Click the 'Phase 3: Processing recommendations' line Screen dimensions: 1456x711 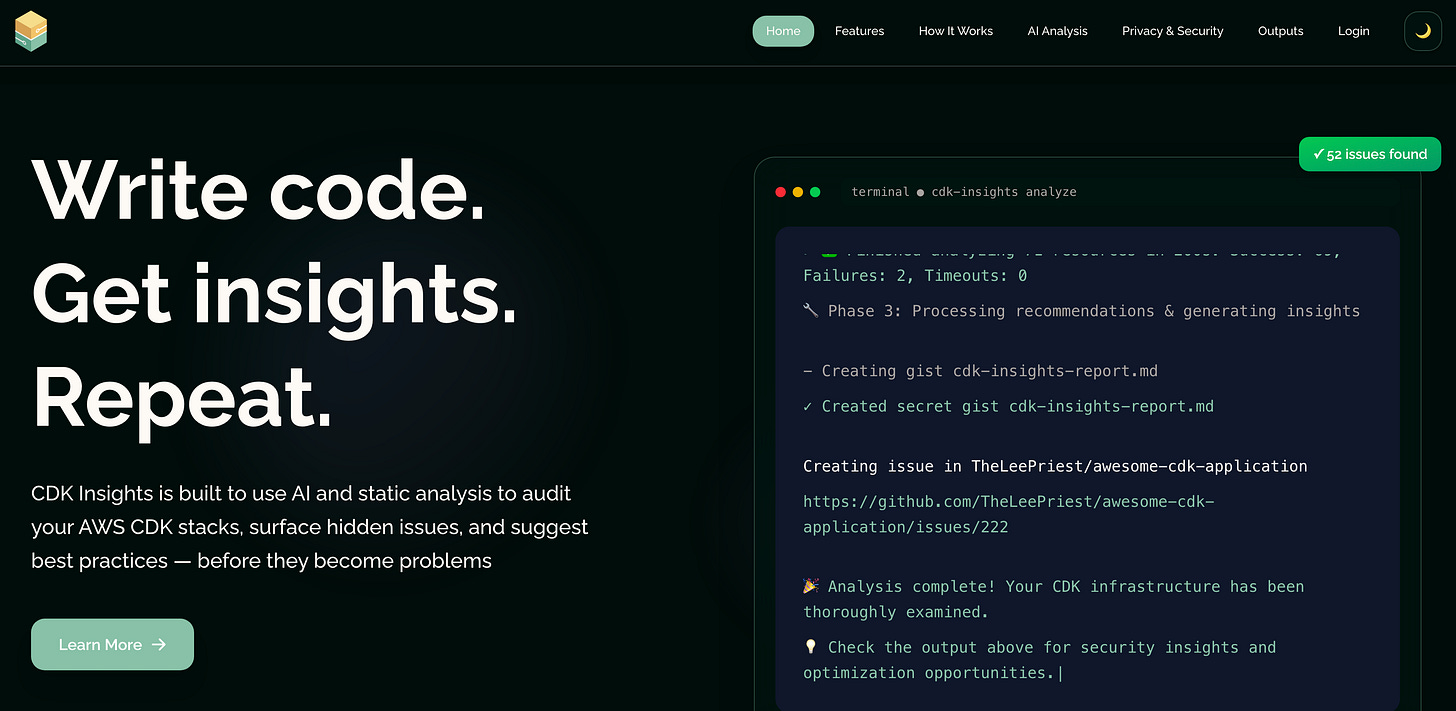coord(1082,311)
